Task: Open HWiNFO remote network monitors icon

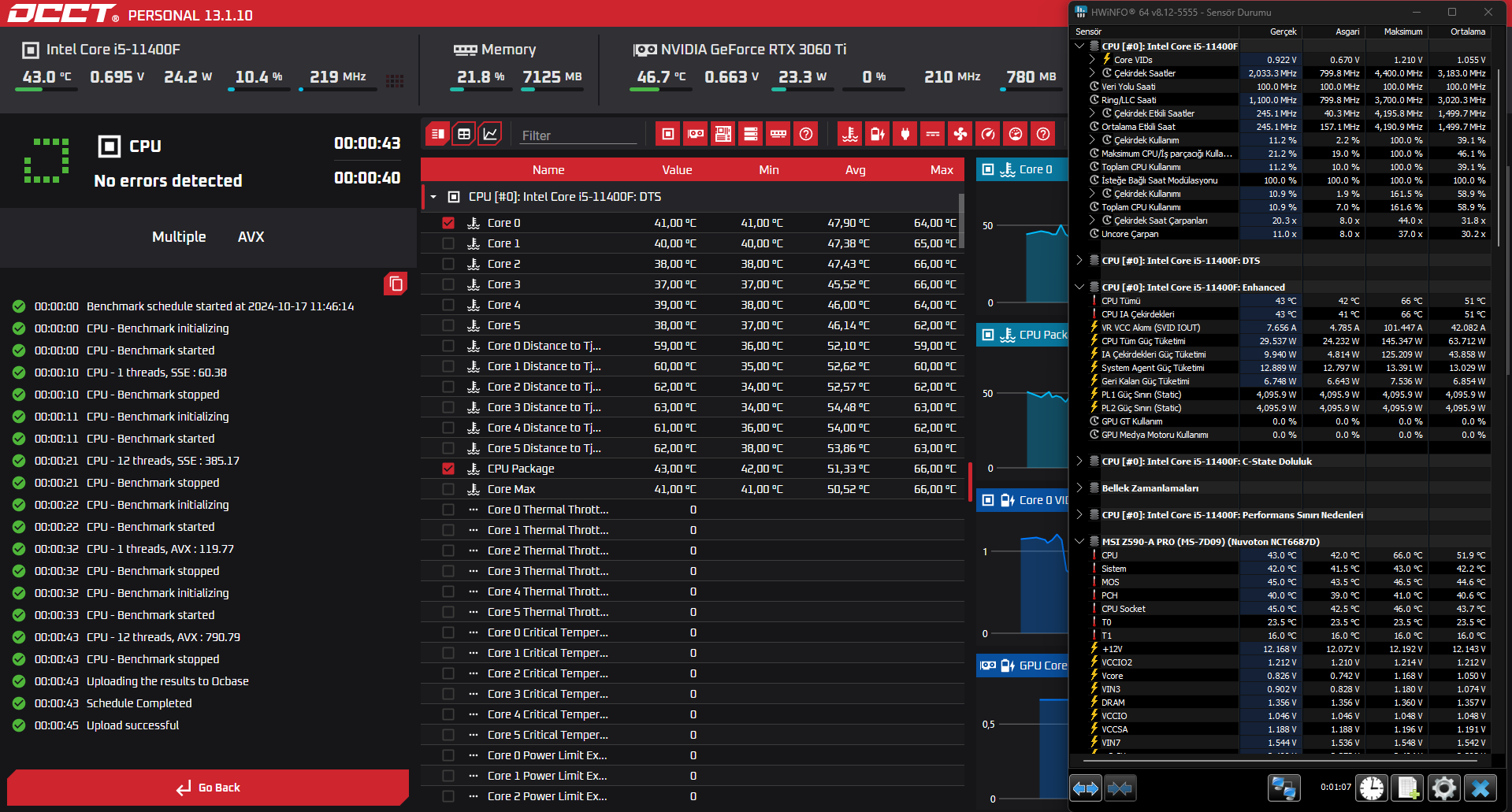Action: 1284,788
